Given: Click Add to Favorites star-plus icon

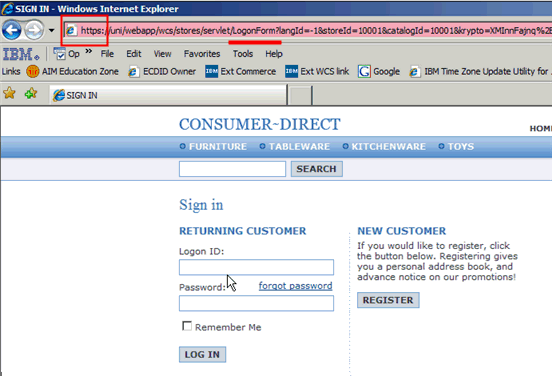Looking at the screenshot, I should [31, 93].
